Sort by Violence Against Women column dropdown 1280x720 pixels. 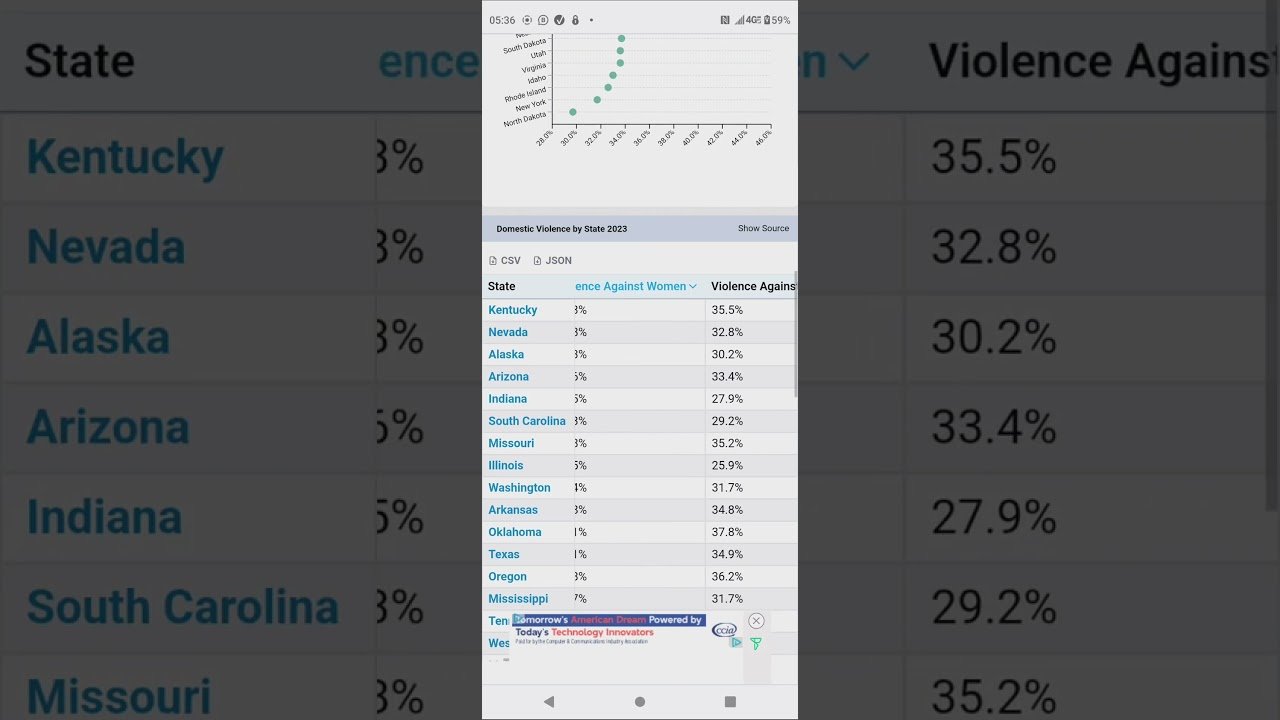click(x=692, y=287)
